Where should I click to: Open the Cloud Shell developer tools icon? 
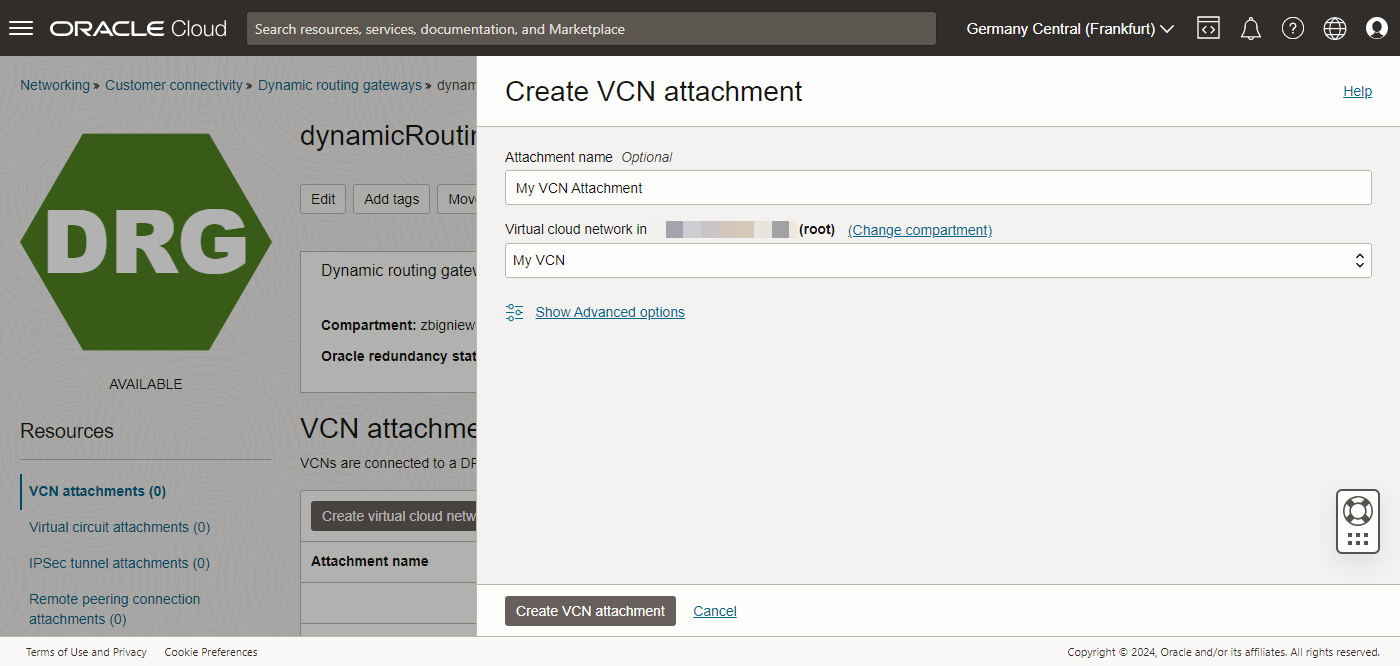(1208, 28)
